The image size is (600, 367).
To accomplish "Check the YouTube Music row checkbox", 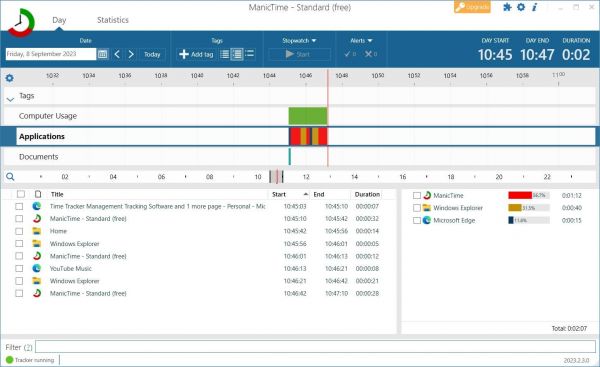I will point(19,268).
